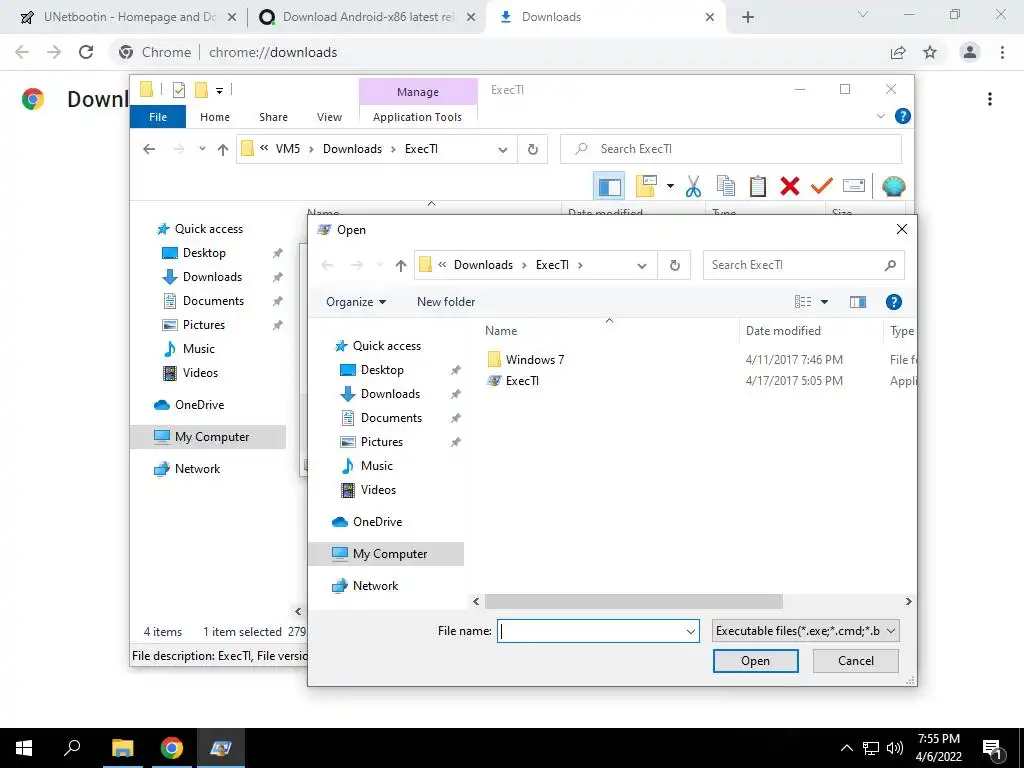Click the Copy icon in Explorer toolbar
The height and width of the screenshot is (768, 1024).
(726, 186)
